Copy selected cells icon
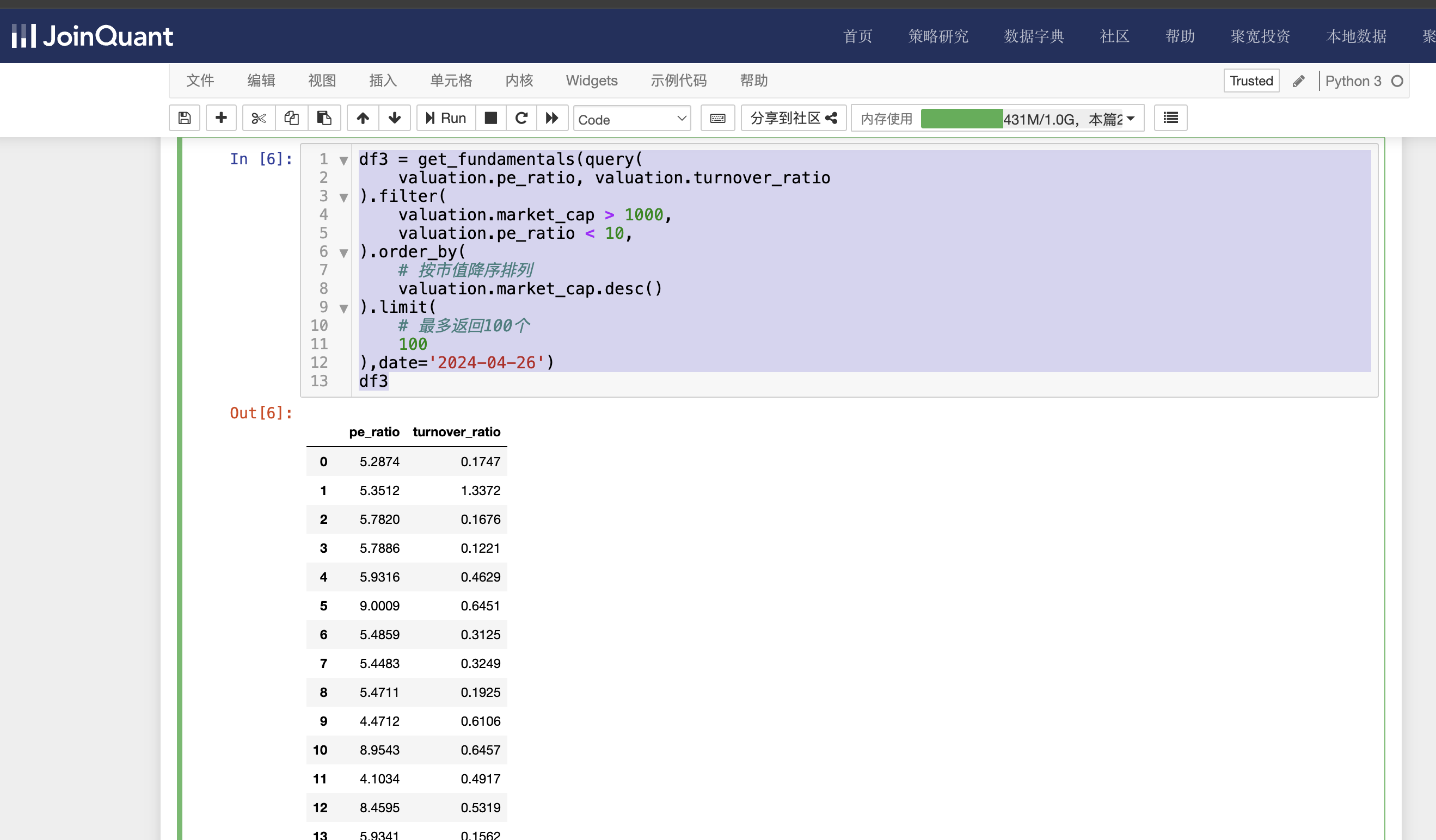Screen dimensions: 1436x840 click(292, 118)
